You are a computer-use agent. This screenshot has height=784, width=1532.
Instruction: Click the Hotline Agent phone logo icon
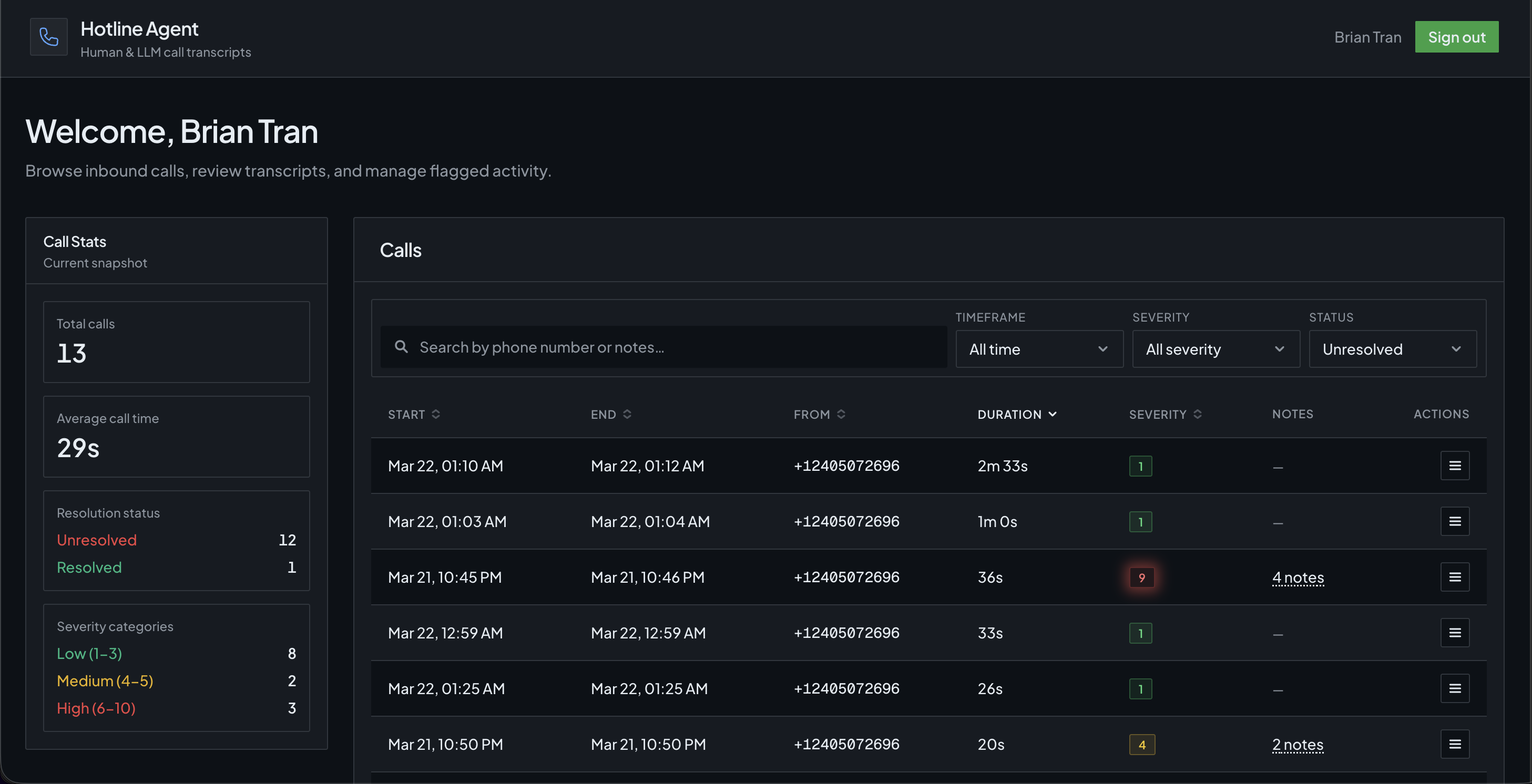pyautogui.click(x=49, y=37)
